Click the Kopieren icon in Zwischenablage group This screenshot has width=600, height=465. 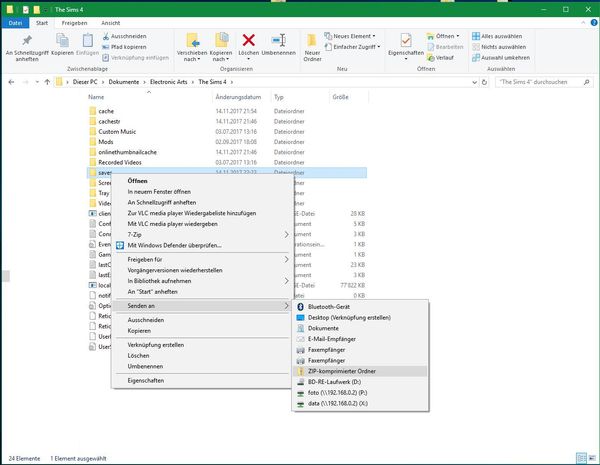coord(62,41)
